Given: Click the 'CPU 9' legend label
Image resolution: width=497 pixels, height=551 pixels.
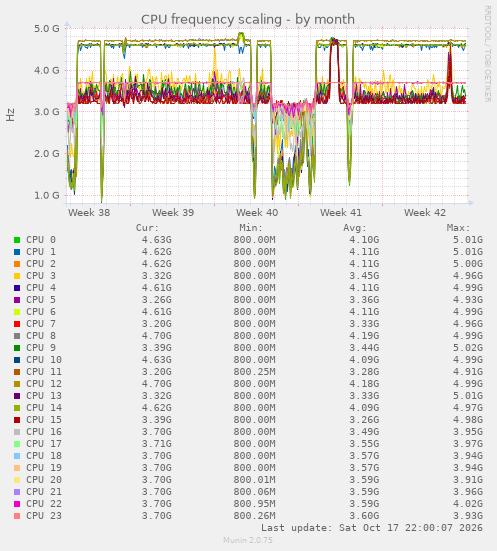Looking at the screenshot, I should pos(41,348).
